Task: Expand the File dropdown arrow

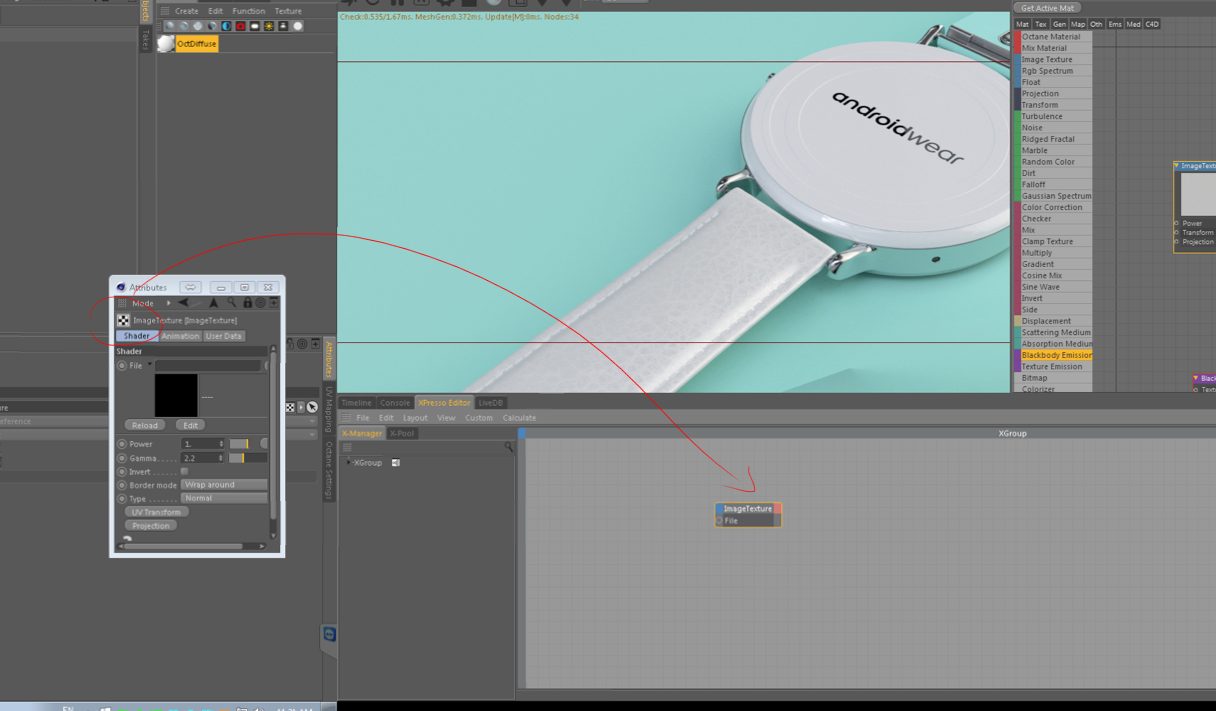Action: [x=150, y=364]
